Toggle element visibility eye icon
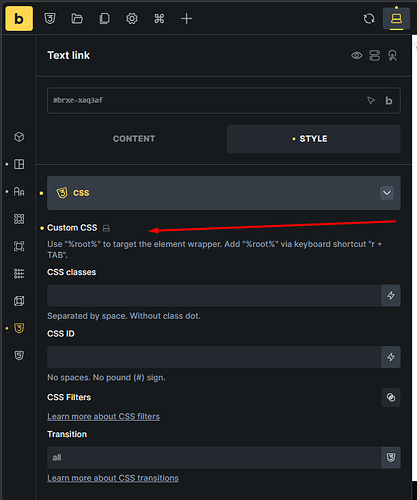Image resolution: width=417 pixels, height=500 pixels. 357,55
